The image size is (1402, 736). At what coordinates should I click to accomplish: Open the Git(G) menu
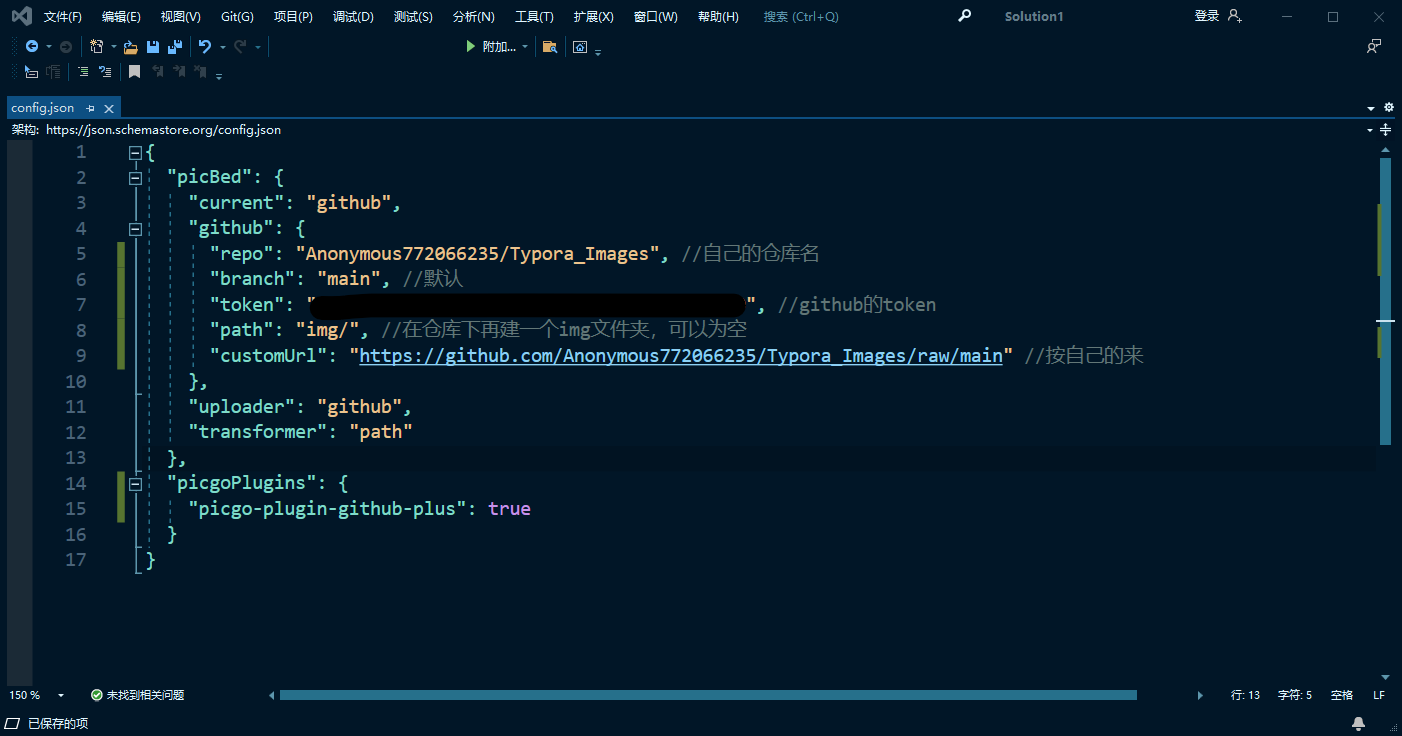click(x=237, y=17)
